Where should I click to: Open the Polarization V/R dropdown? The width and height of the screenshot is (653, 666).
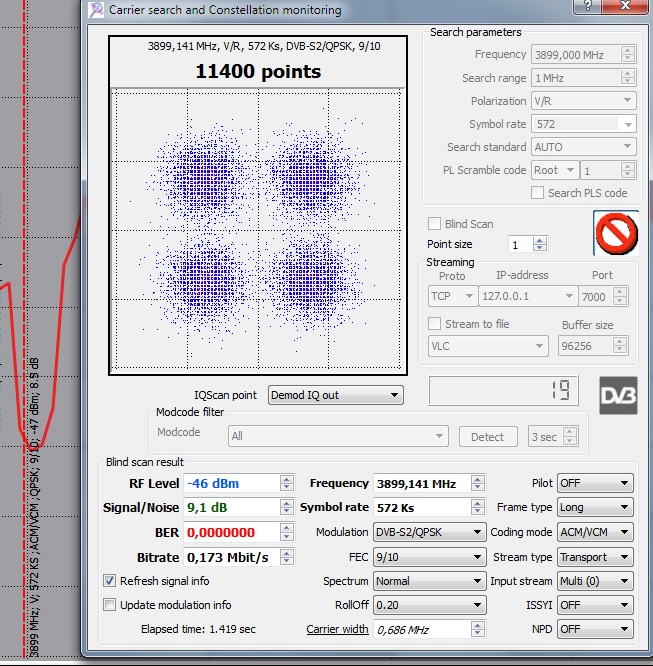[x=584, y=101]
